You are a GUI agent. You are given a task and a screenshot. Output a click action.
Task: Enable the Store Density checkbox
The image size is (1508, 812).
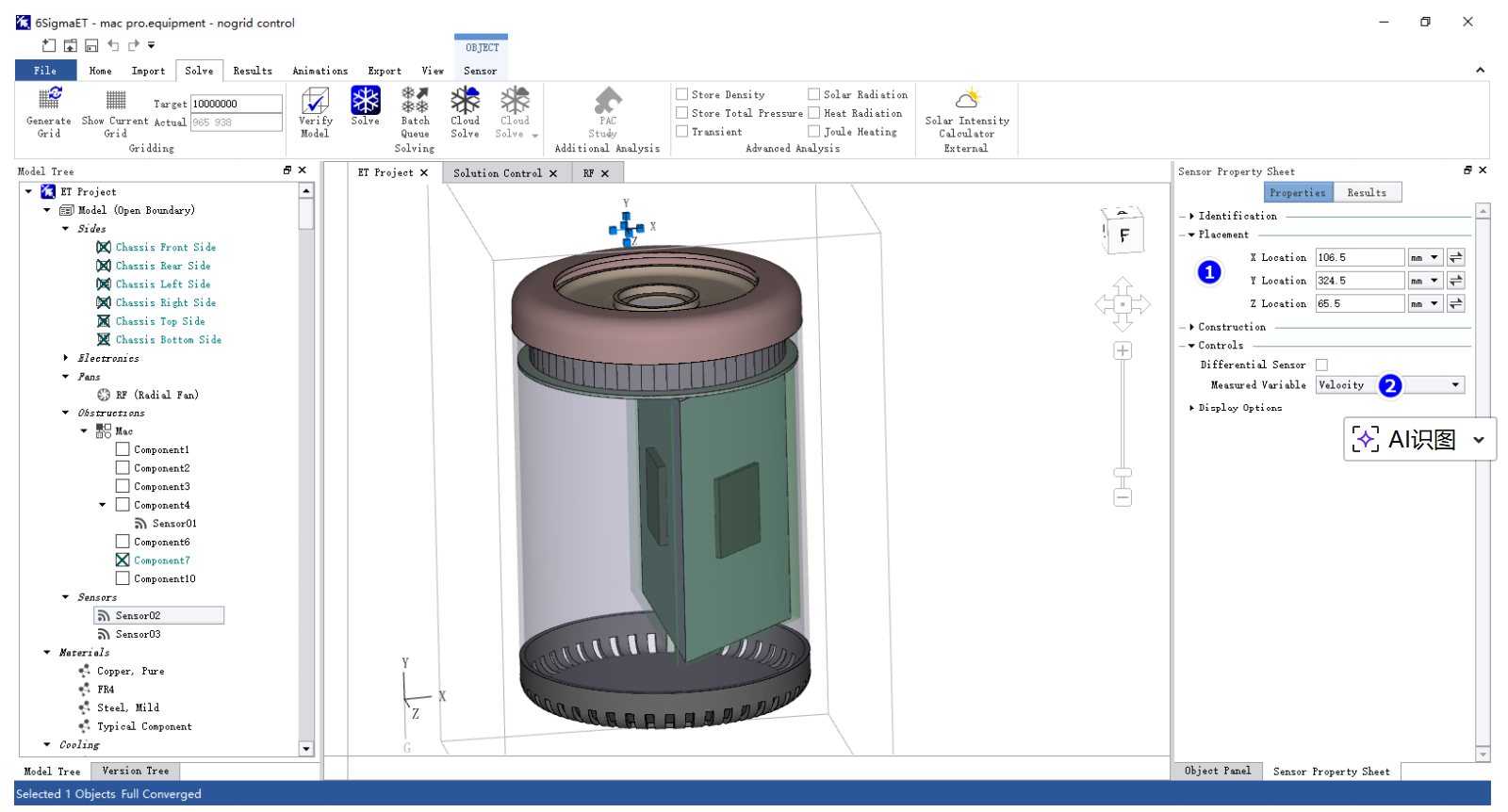click(x=681, y=94)
